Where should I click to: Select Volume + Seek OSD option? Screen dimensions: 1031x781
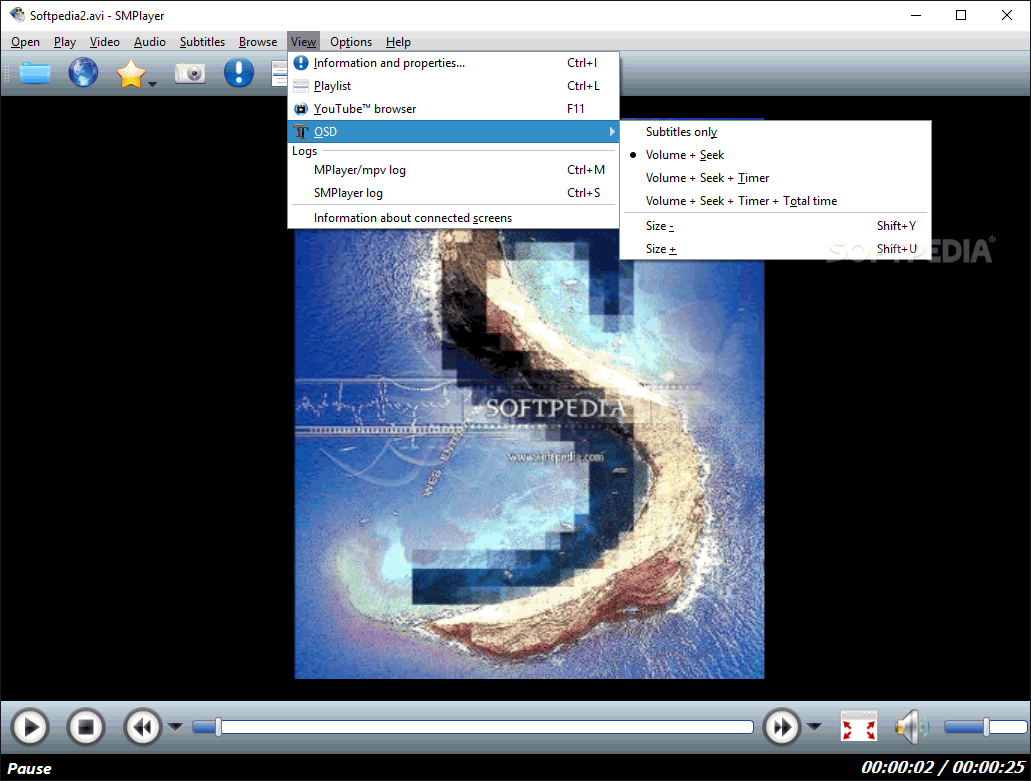[x=775, y=155]
